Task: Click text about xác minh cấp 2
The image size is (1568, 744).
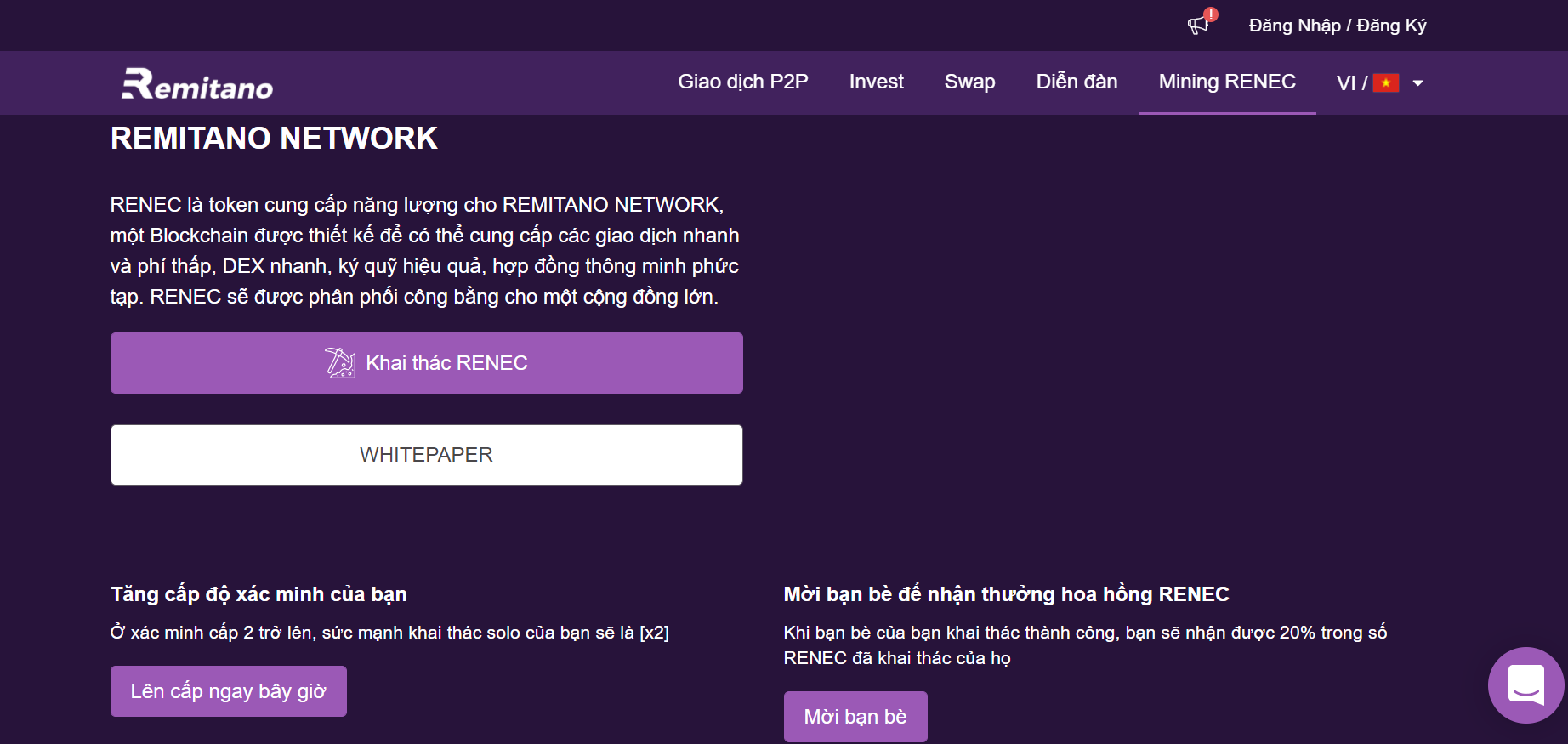Action: pyautogui.click(x=389, y=633)
